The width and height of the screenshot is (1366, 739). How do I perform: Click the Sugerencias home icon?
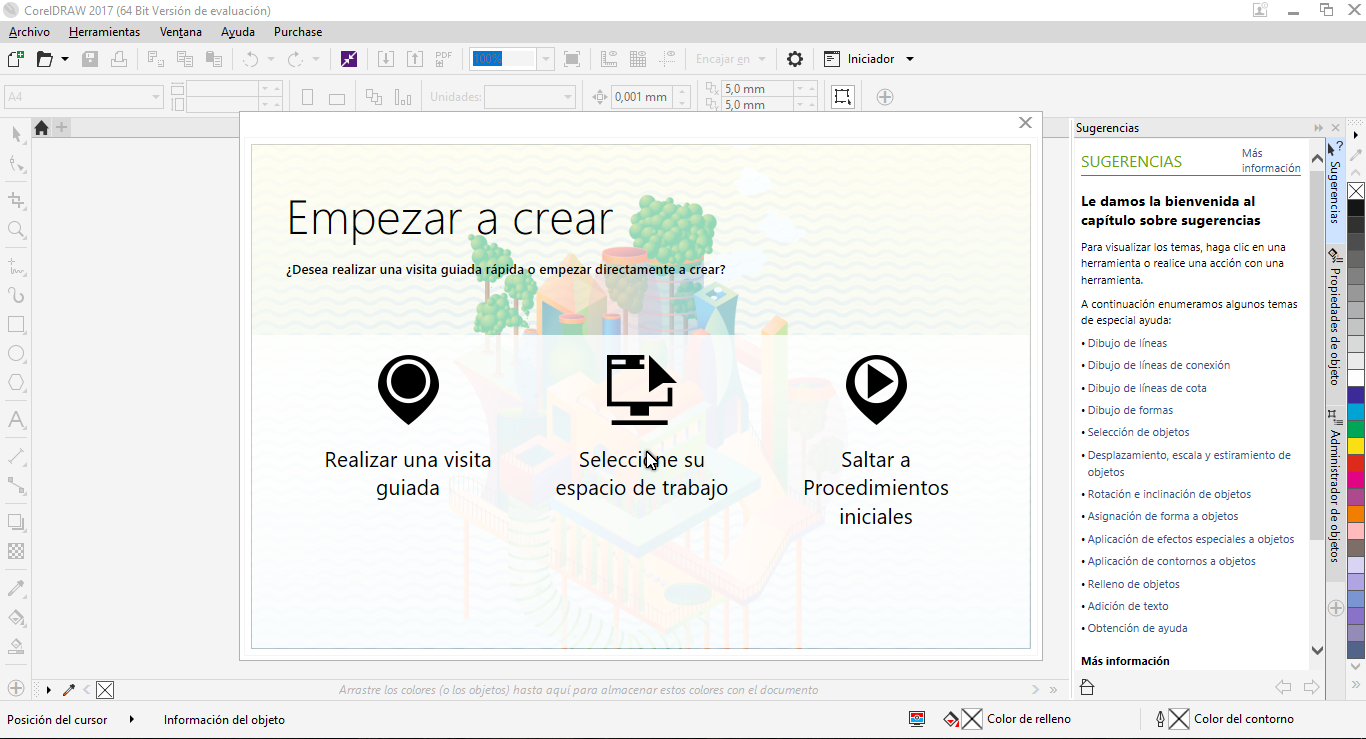click(1088, 687)
